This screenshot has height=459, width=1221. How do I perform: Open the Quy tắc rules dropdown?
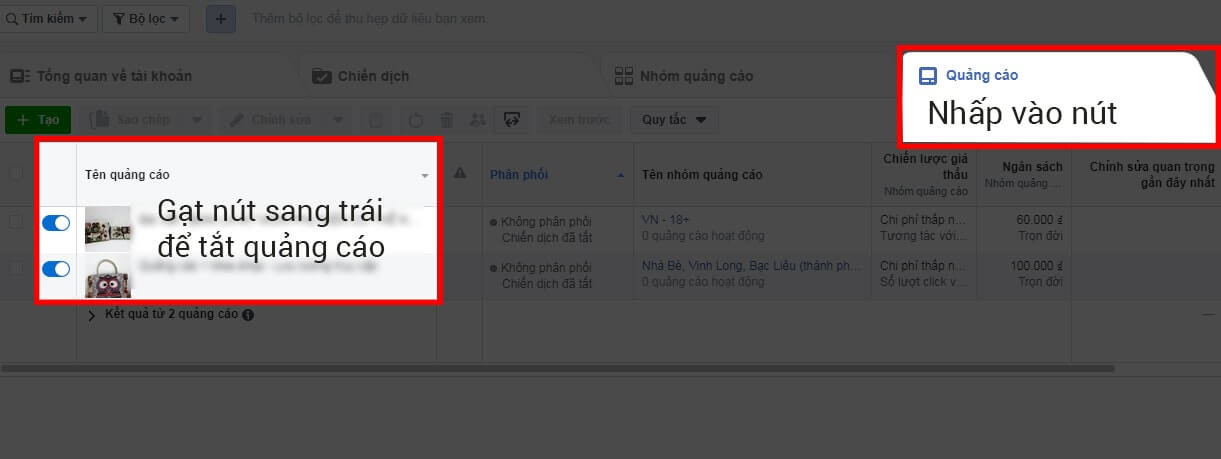674,120
